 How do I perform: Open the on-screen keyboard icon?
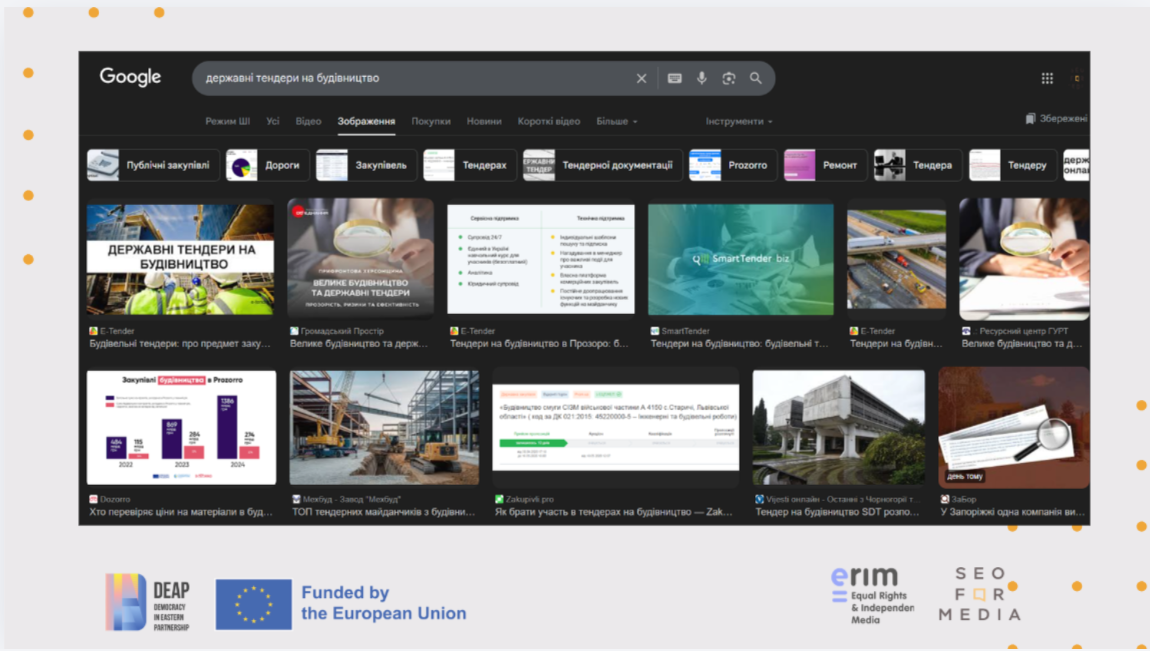675,78
